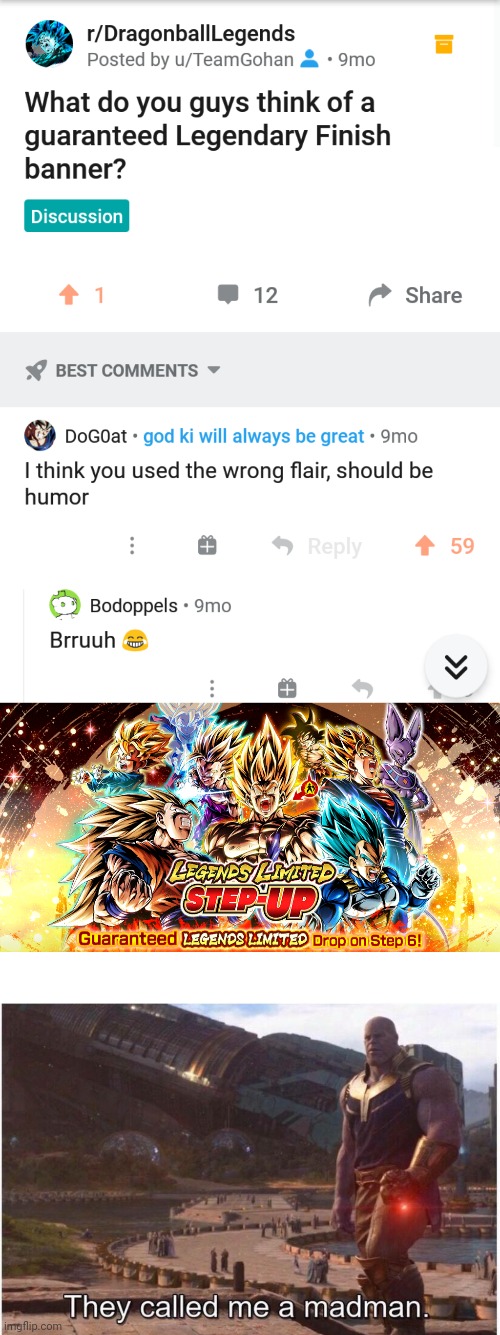Open the Legends Limited Step-Up banner image
The height and width of the screenshot is (1335, 500).
[x=250, y=826]
